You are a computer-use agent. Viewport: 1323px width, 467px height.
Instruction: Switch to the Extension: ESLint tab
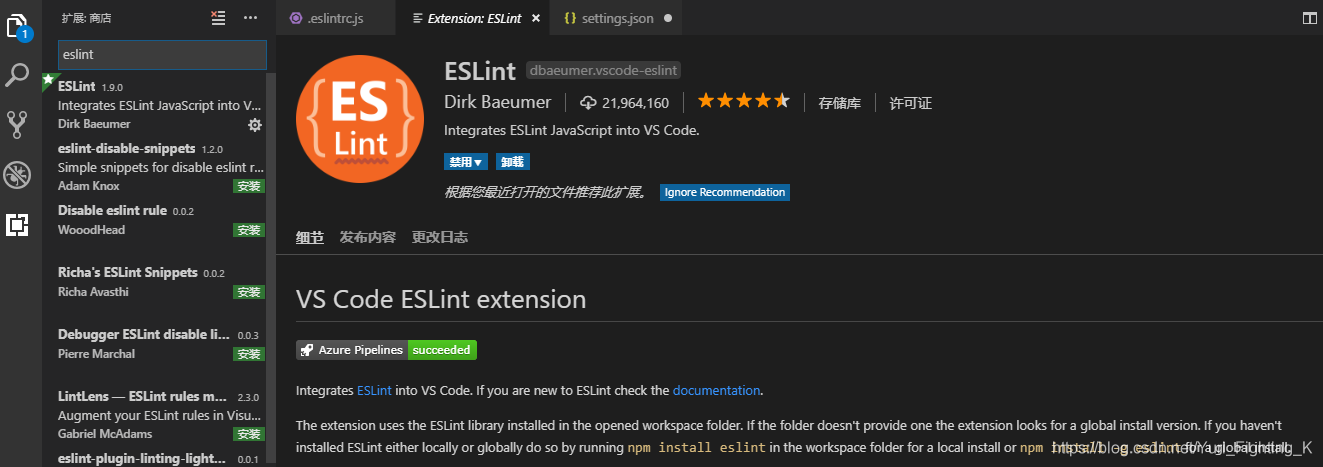point(474,18)
